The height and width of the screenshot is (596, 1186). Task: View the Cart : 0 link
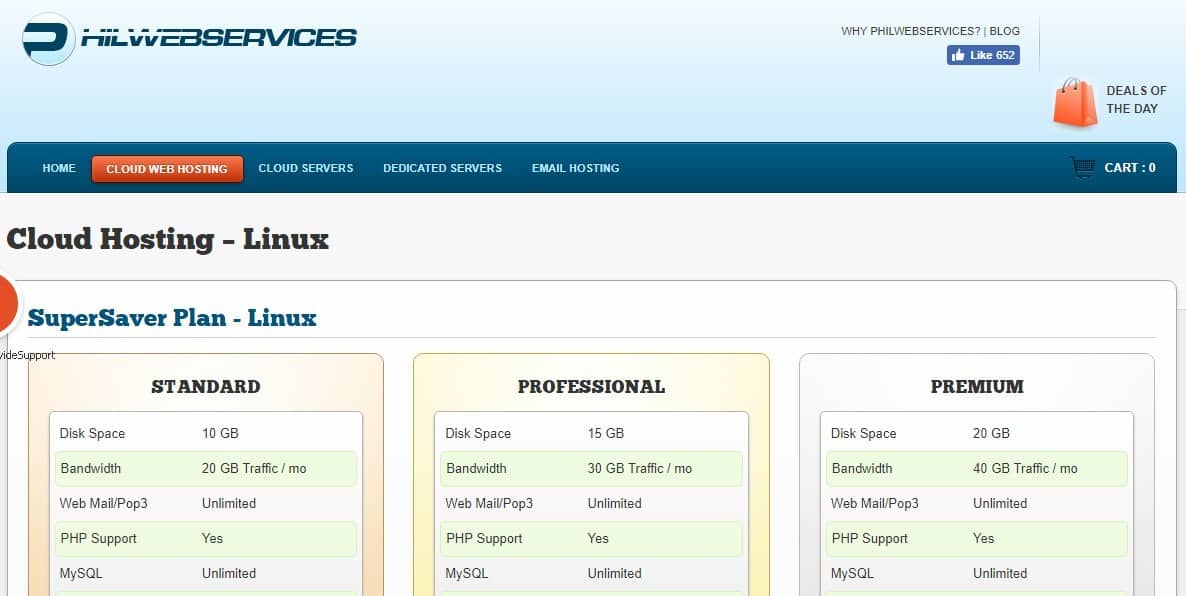pos(1130,168)
